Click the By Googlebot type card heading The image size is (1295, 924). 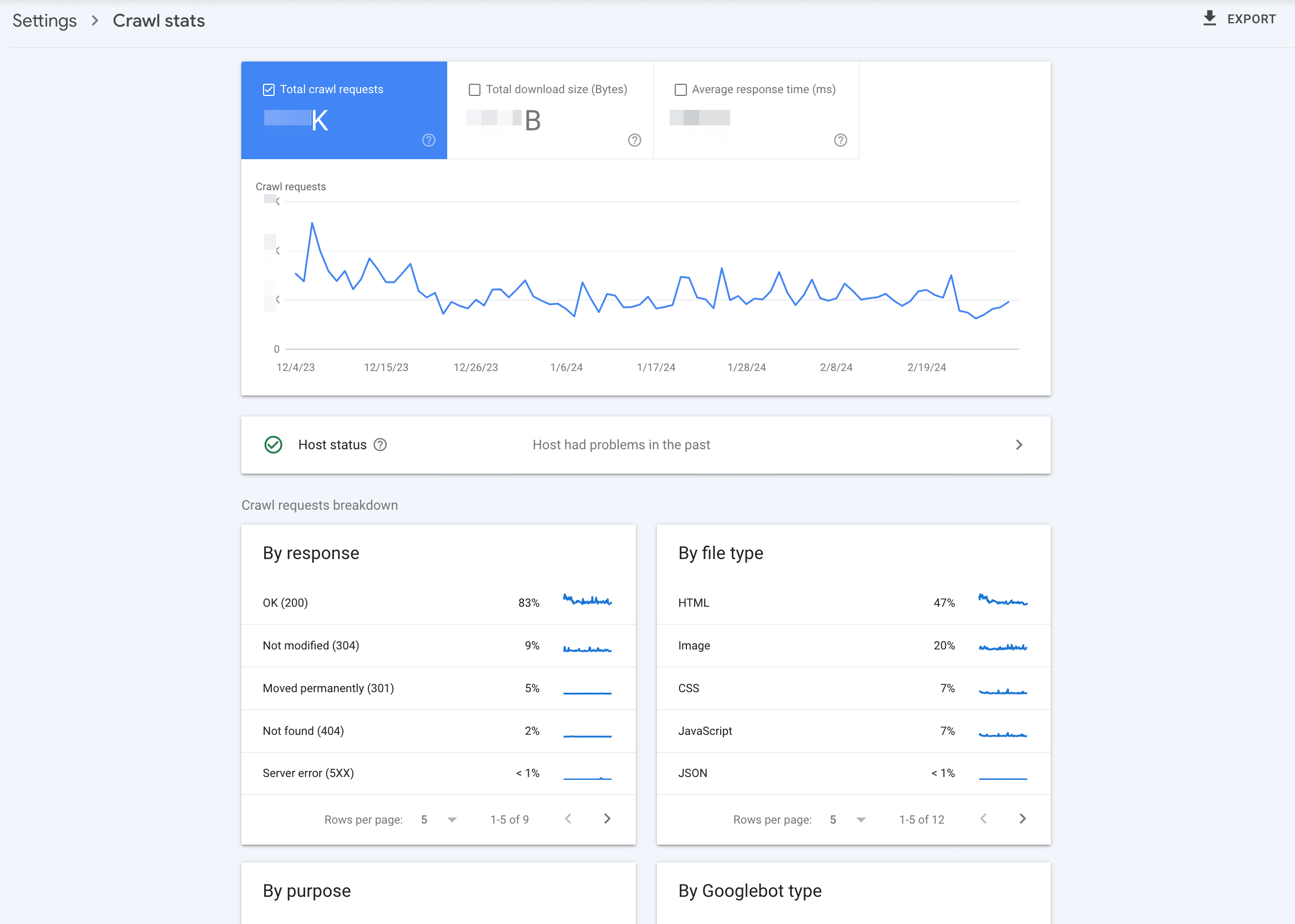pos(750,891)
